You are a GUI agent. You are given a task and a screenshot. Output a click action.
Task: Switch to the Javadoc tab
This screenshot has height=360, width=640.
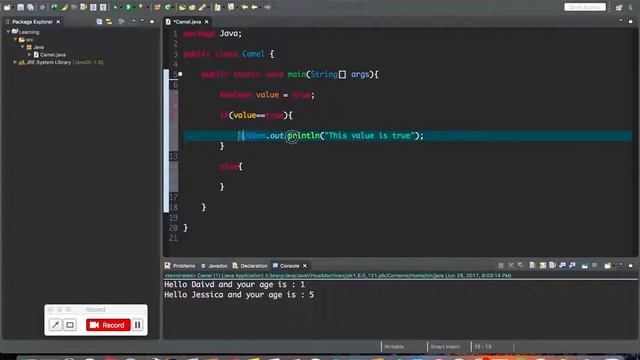pyautogui.click(x=218, y=266)
